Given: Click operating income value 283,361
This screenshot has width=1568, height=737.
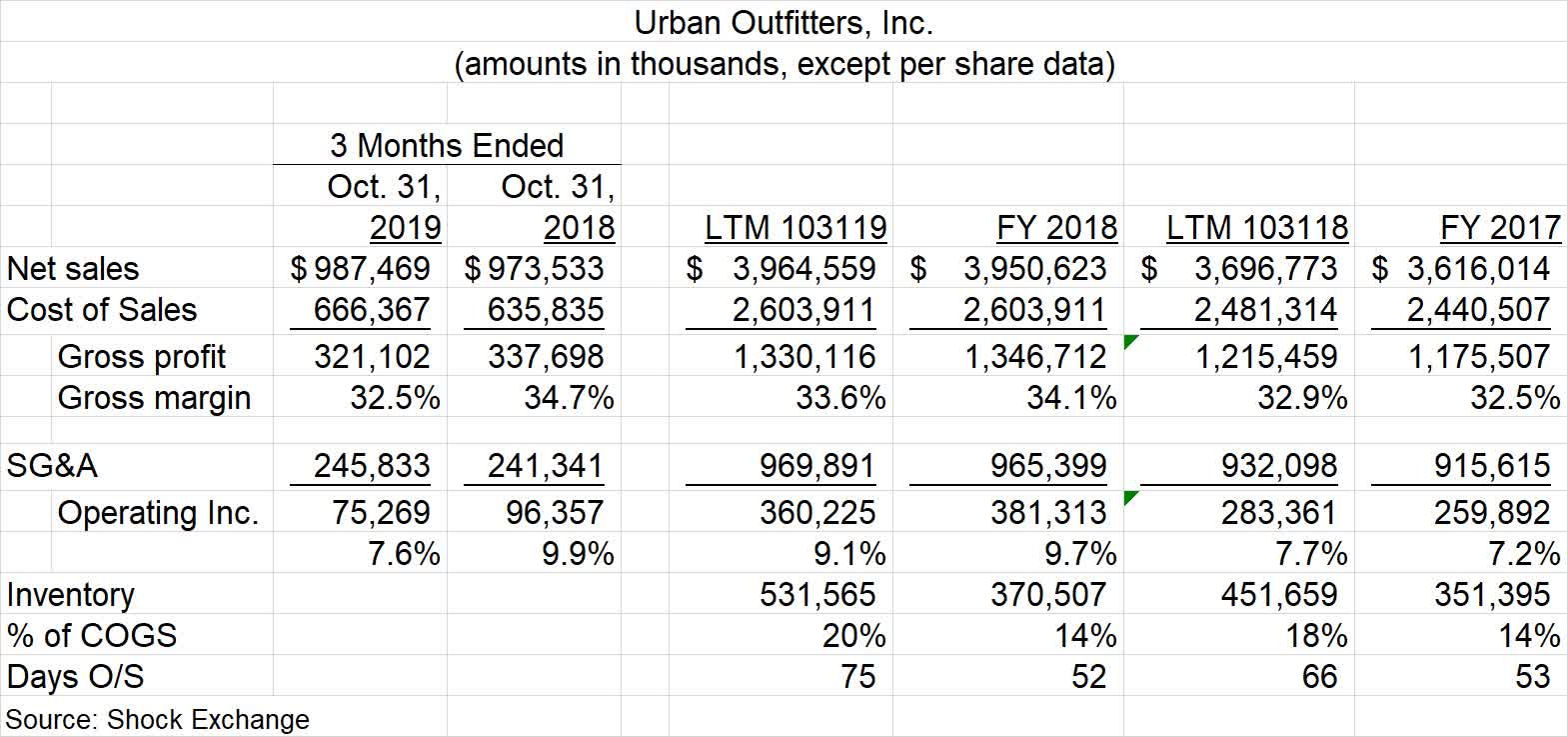Looking at the screenshot, I should 1279,513.
